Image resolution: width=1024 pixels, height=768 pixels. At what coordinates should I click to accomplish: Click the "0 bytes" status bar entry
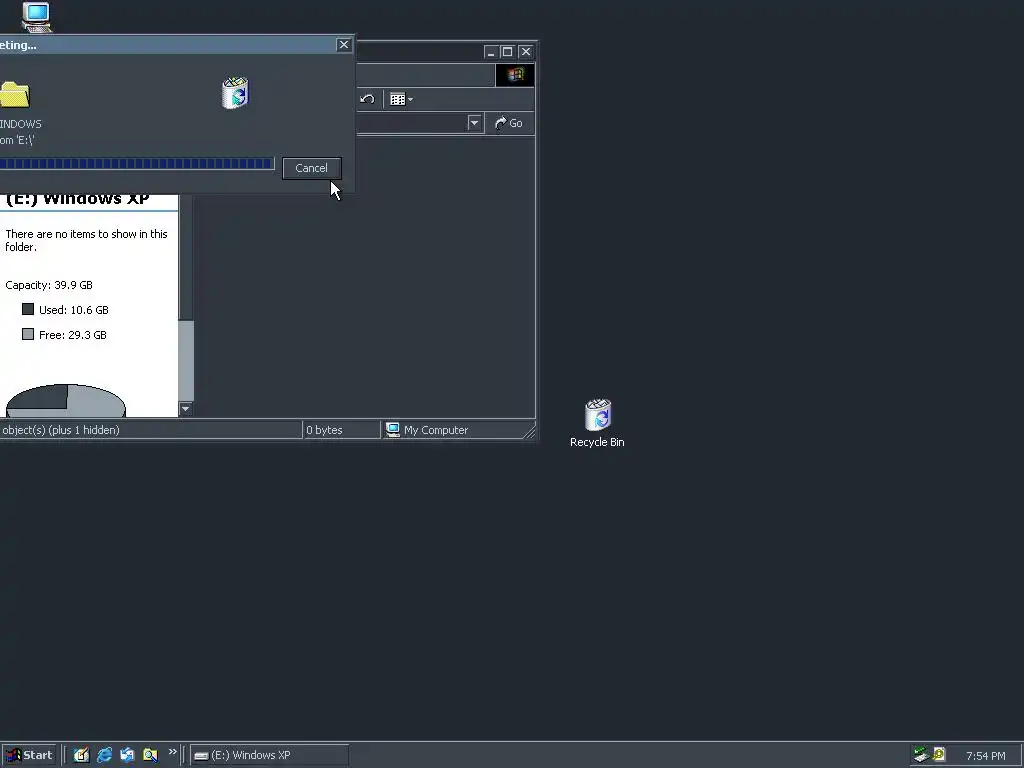(x=325, y=430)
